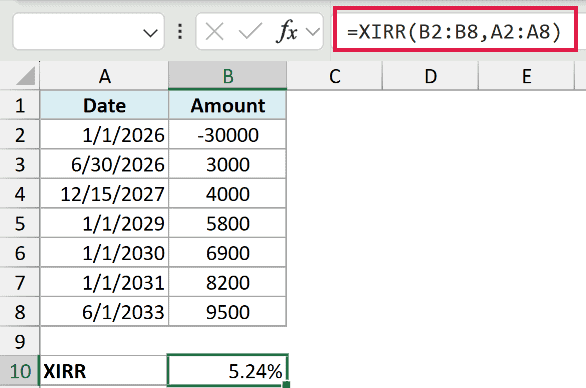Select row 1 header

tap(19, 105)
